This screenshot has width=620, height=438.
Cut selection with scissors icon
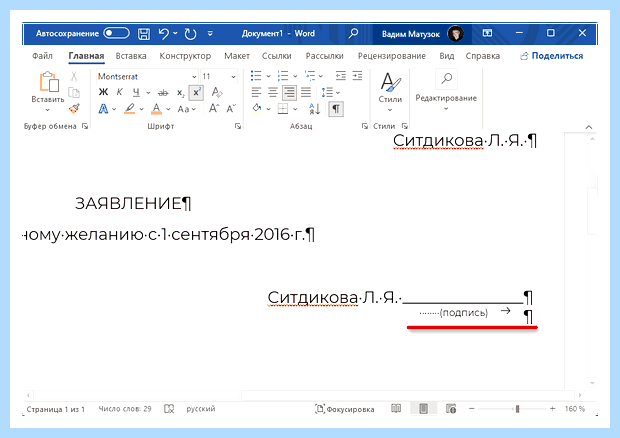[74, 76]
